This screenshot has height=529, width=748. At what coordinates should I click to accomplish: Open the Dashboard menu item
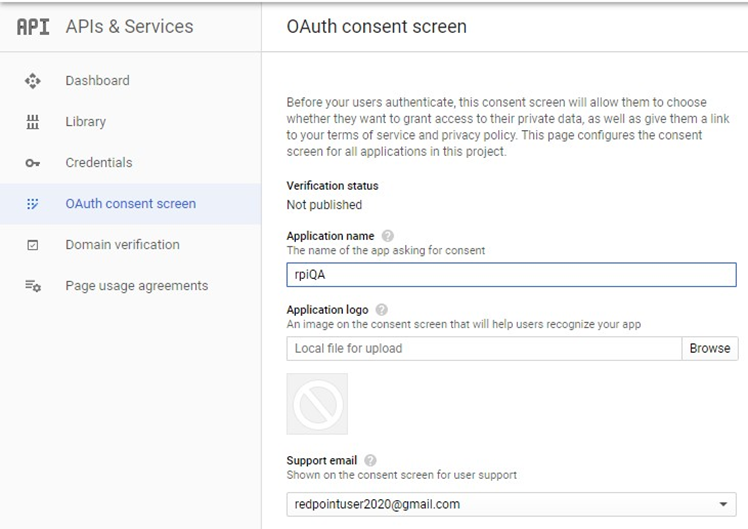point(97,81)
